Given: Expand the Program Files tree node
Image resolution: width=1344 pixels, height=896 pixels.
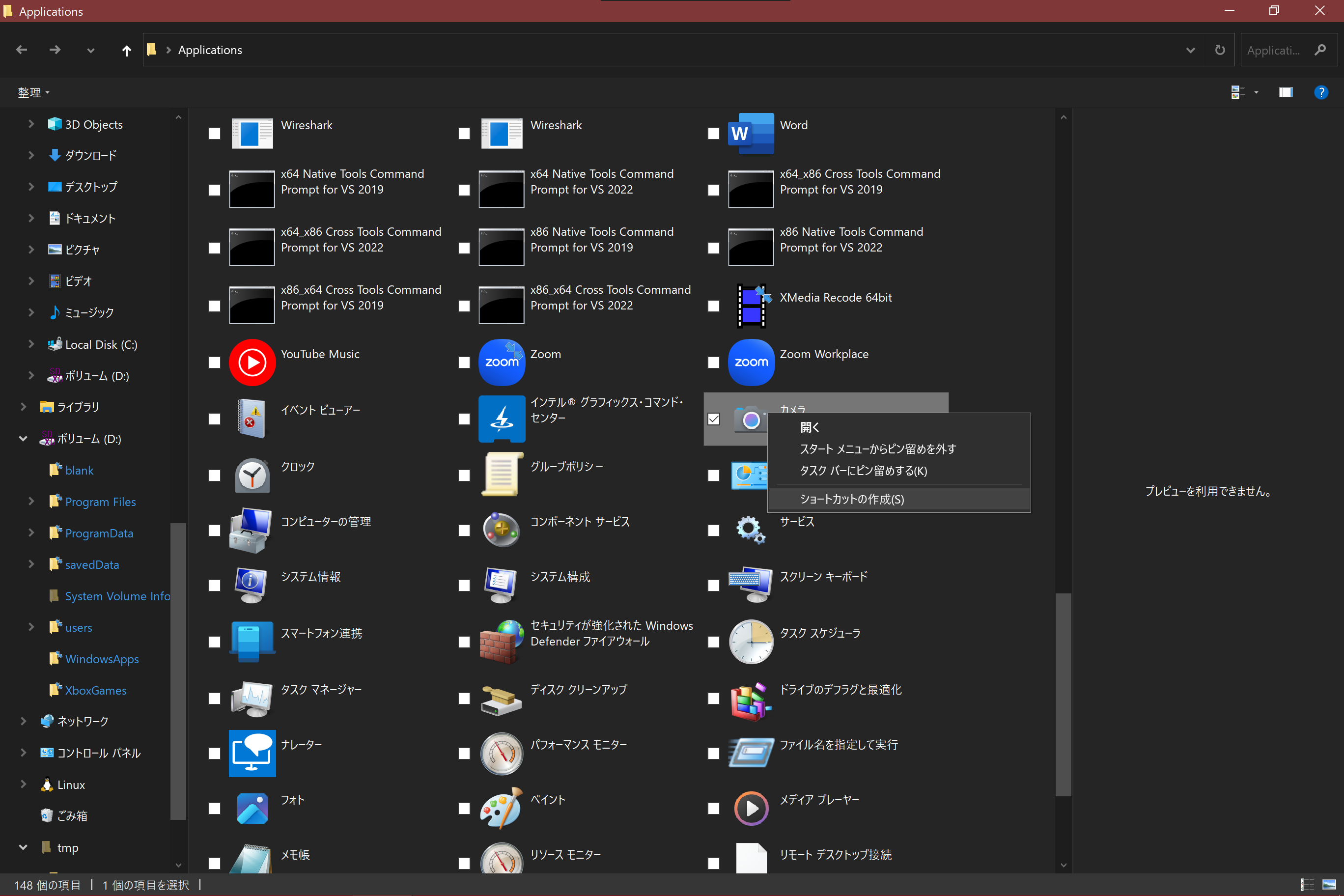Looking at the screenshot, I should (x=31, y=501).
